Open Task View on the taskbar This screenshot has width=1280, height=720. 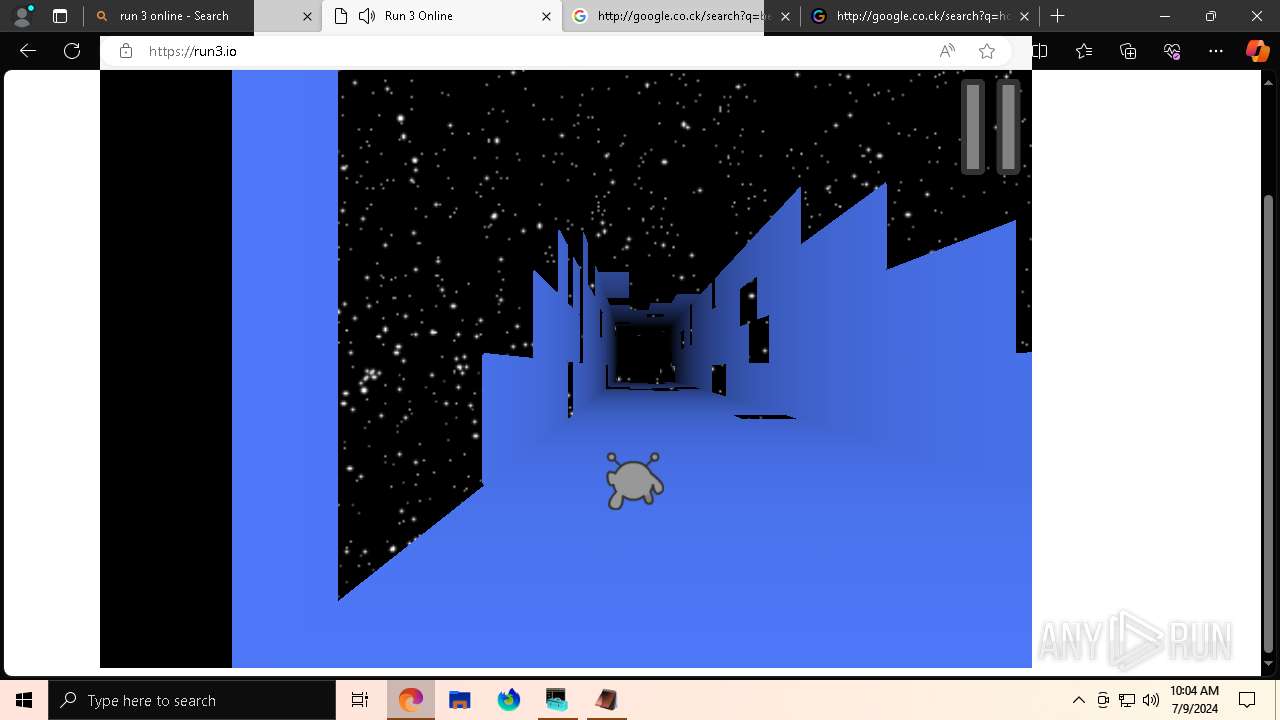coord(360,700)
